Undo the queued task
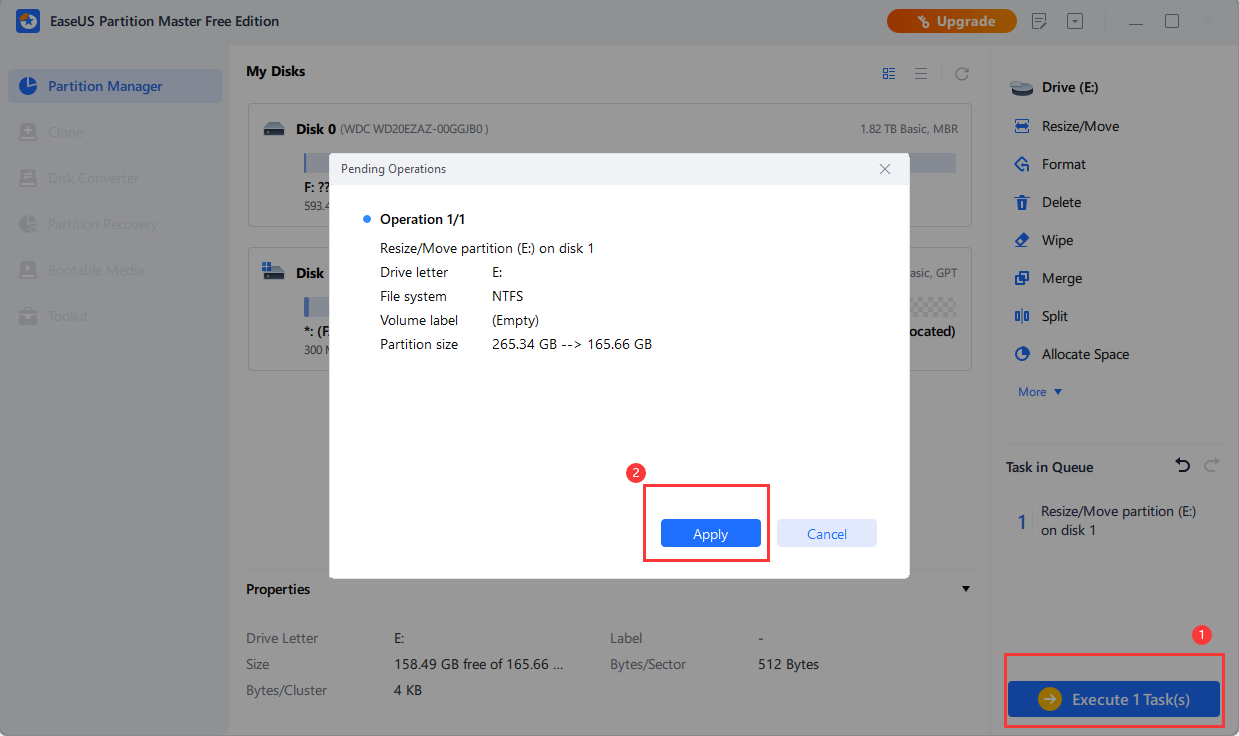 pyautogui.click(x=1183, y=466)
